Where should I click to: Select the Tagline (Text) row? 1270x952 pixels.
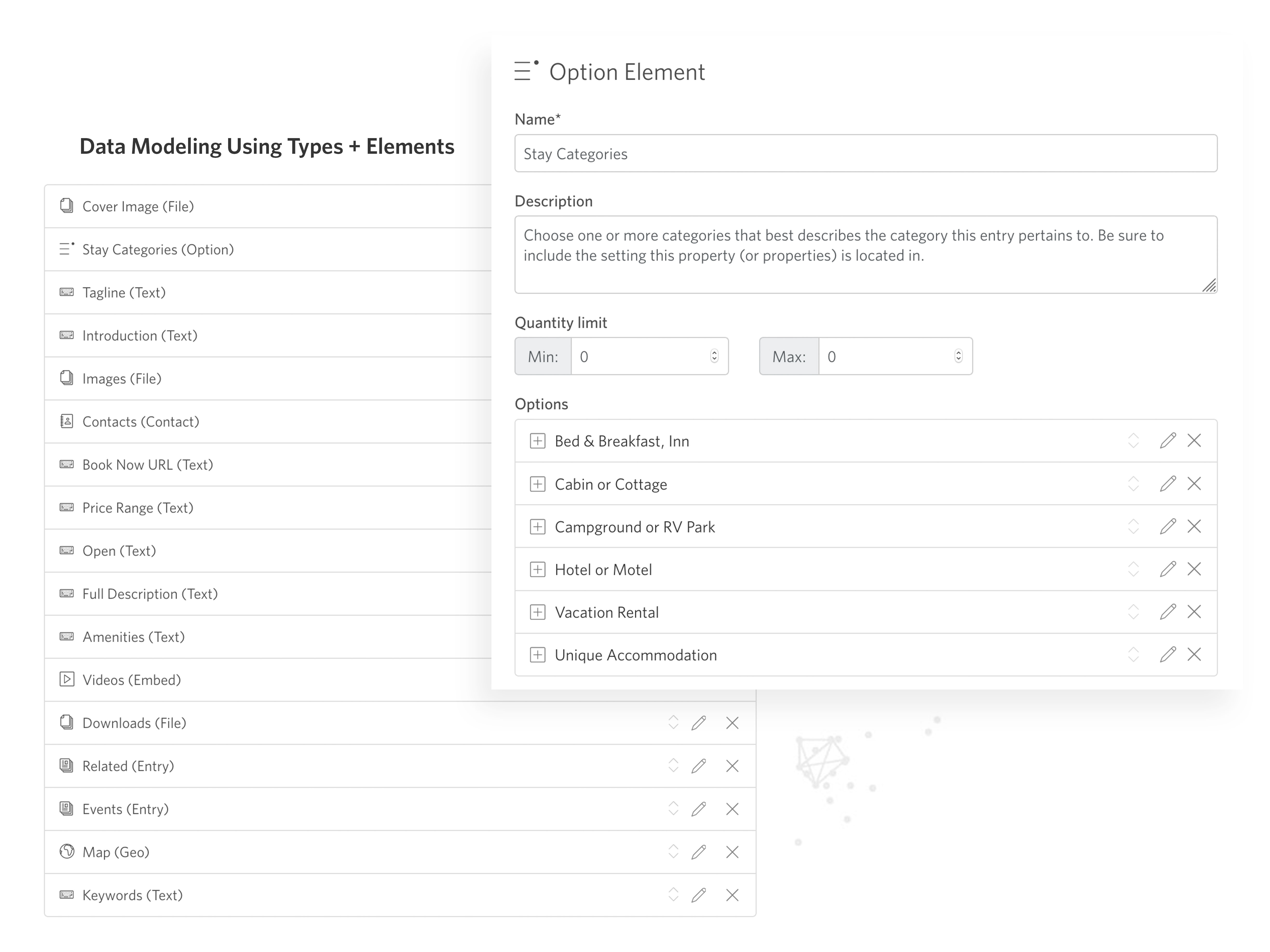268,293
